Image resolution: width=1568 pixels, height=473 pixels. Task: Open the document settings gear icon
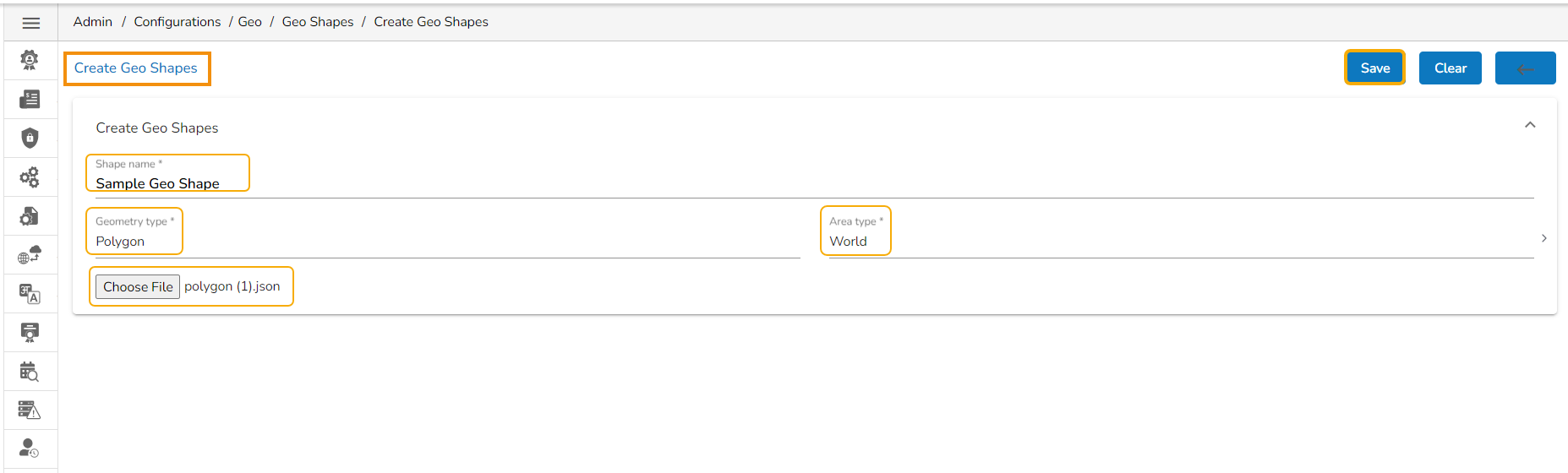(30, 216)
